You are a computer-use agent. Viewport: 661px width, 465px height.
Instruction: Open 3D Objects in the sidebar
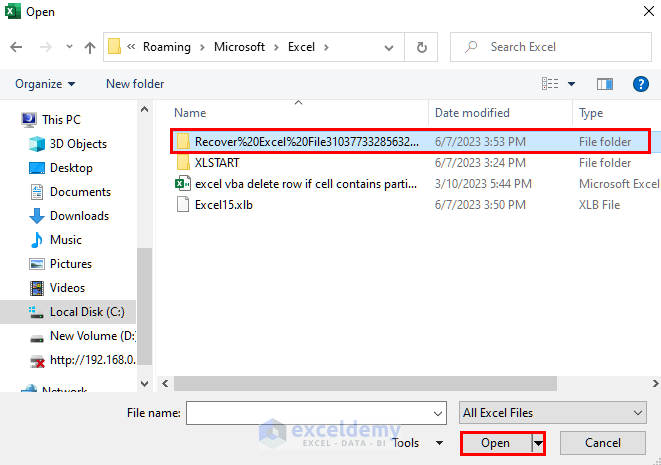pyautogui.click(x=78, y=144)
